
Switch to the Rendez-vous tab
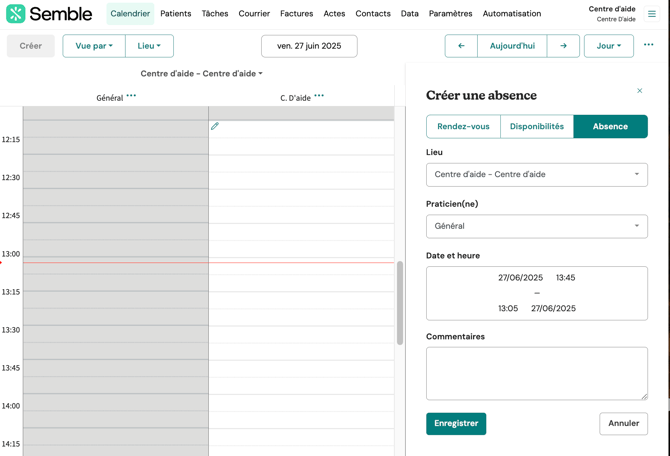(463, 127)
